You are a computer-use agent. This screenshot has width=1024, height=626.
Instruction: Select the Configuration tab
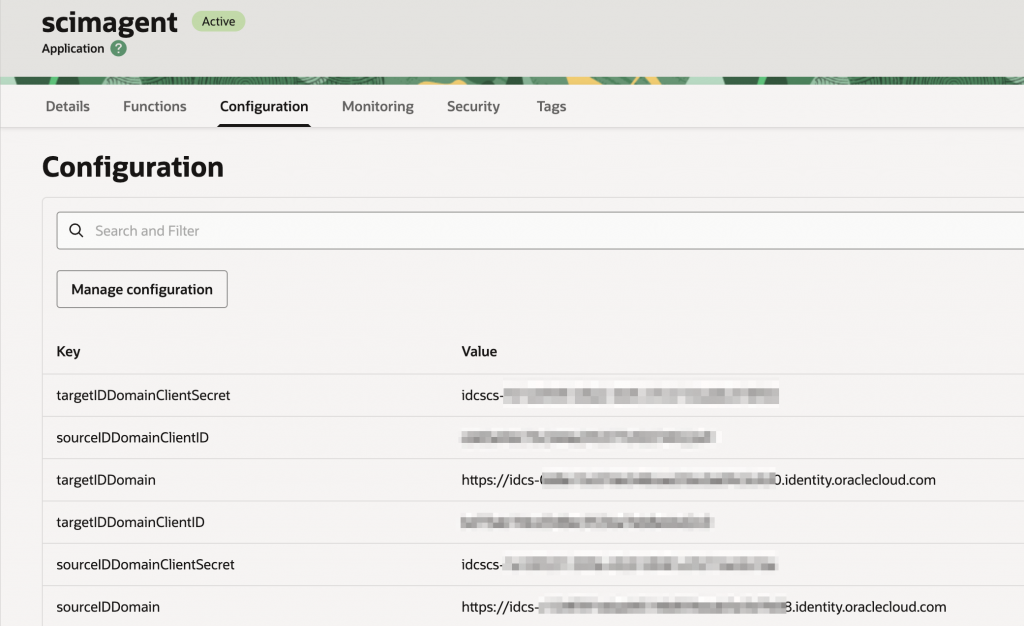click(x=264, y=106)
